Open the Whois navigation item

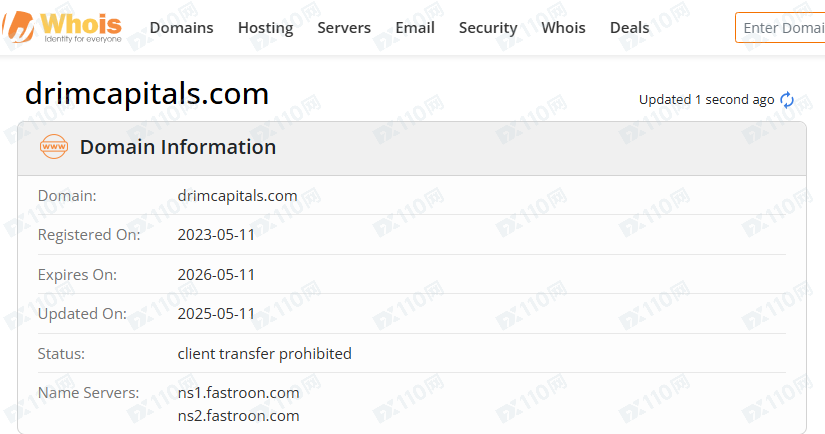click(563, 28)
